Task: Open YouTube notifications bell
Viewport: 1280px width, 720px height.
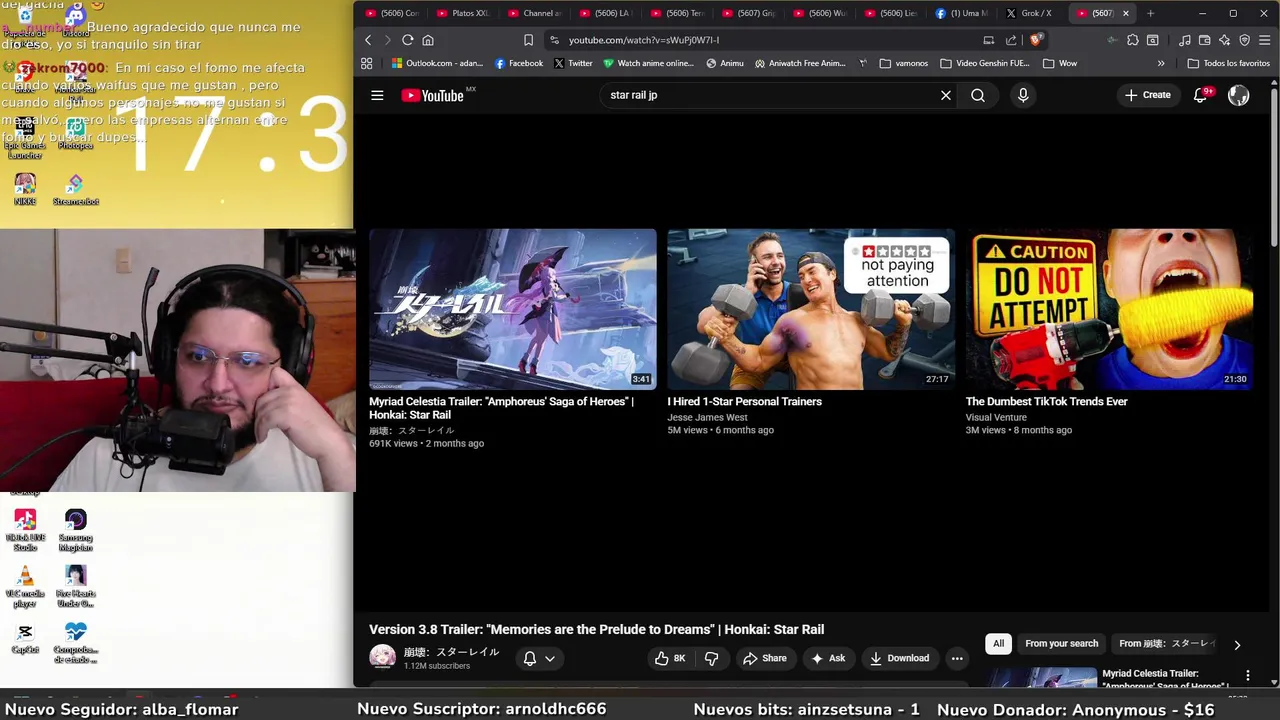Action: (1200, 95)
